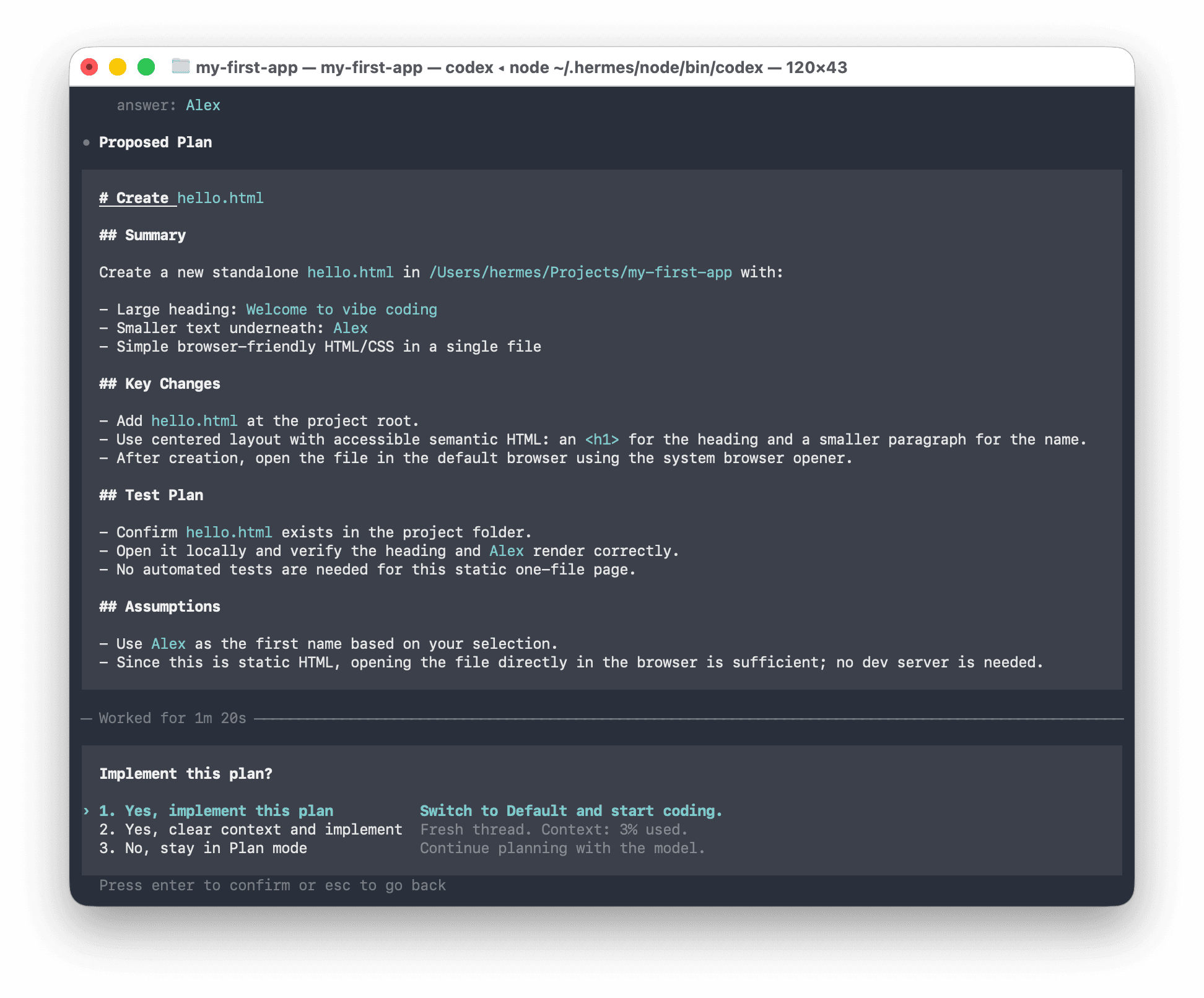Viewport: 1204px width, 998px height.
Task: Click the '## Summary' heading
Action: 142,235
